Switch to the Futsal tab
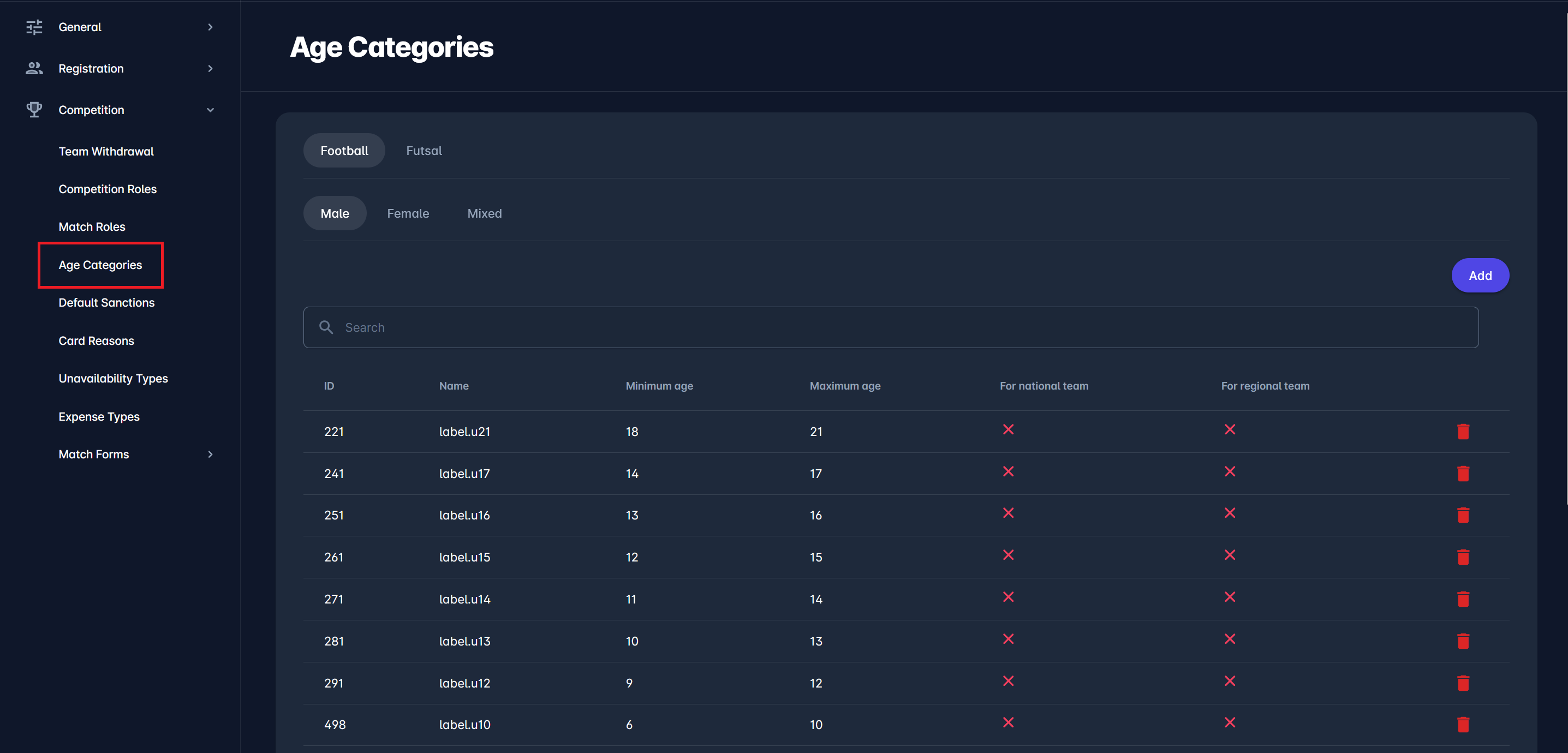This screenshot has height=753, width=1568. click(424, 151)
